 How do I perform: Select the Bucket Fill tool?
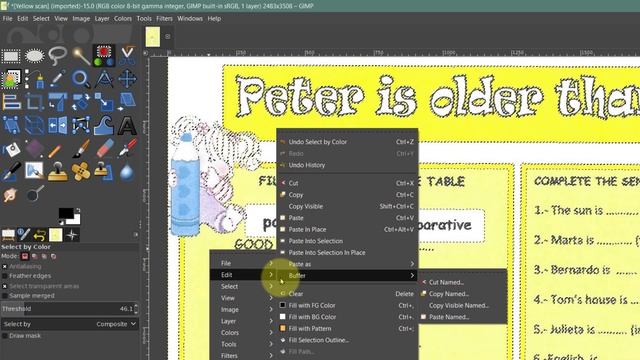click(x=11, y=149)
